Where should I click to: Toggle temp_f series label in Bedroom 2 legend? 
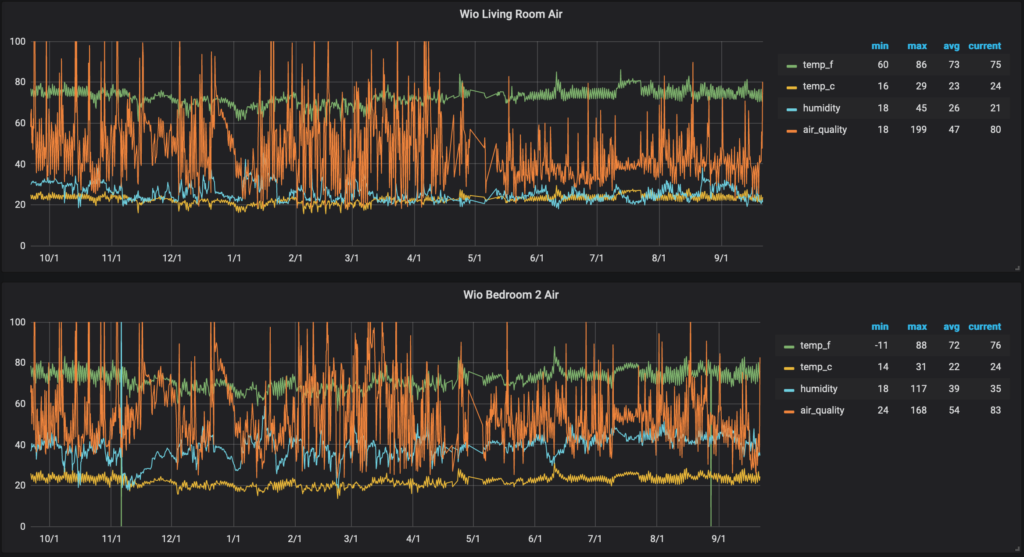[x=817, y=346]
